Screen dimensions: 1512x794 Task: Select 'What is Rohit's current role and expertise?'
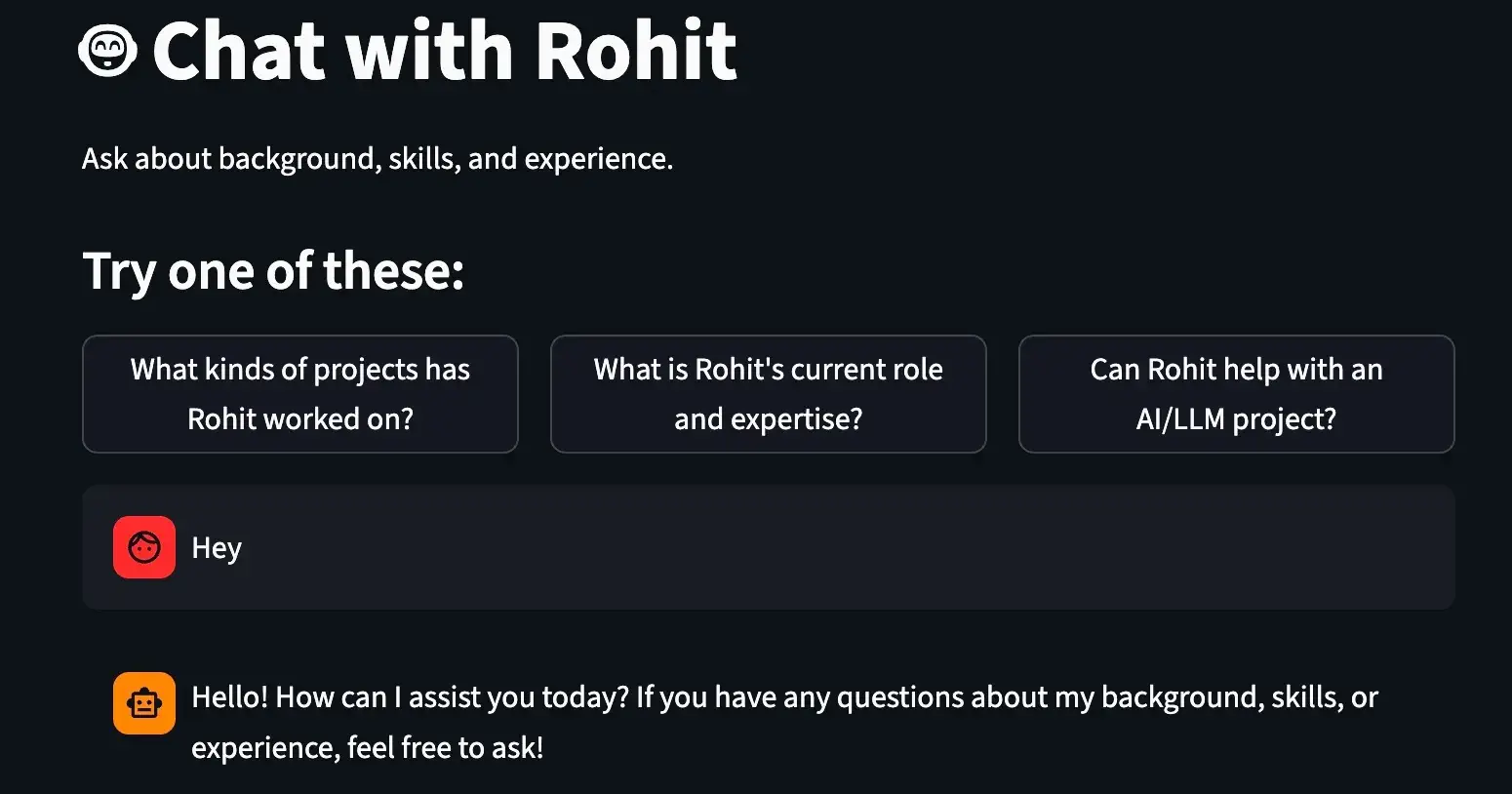tap(769, 394)
